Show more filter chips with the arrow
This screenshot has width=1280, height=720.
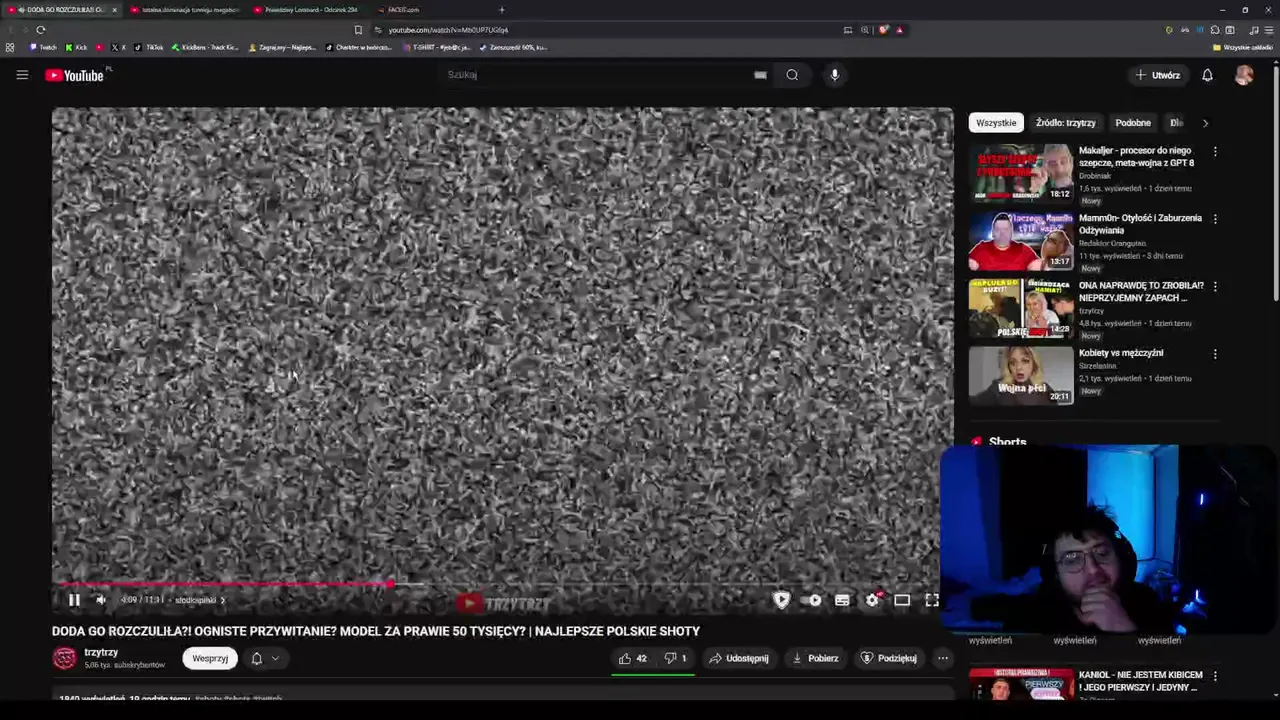pyautogui.click(x=1205, y=123)
